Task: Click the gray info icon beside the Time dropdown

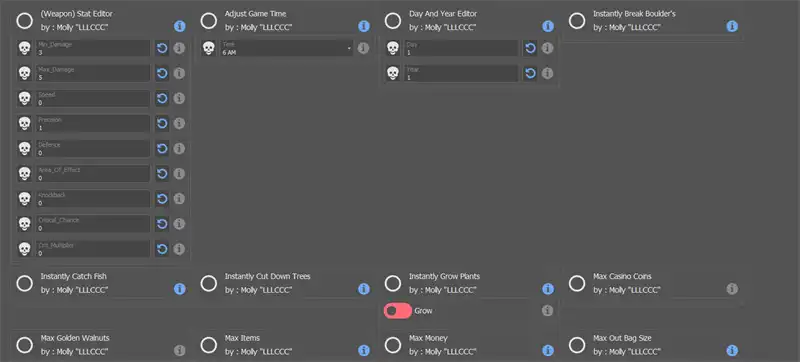Action: pos(363,48)
